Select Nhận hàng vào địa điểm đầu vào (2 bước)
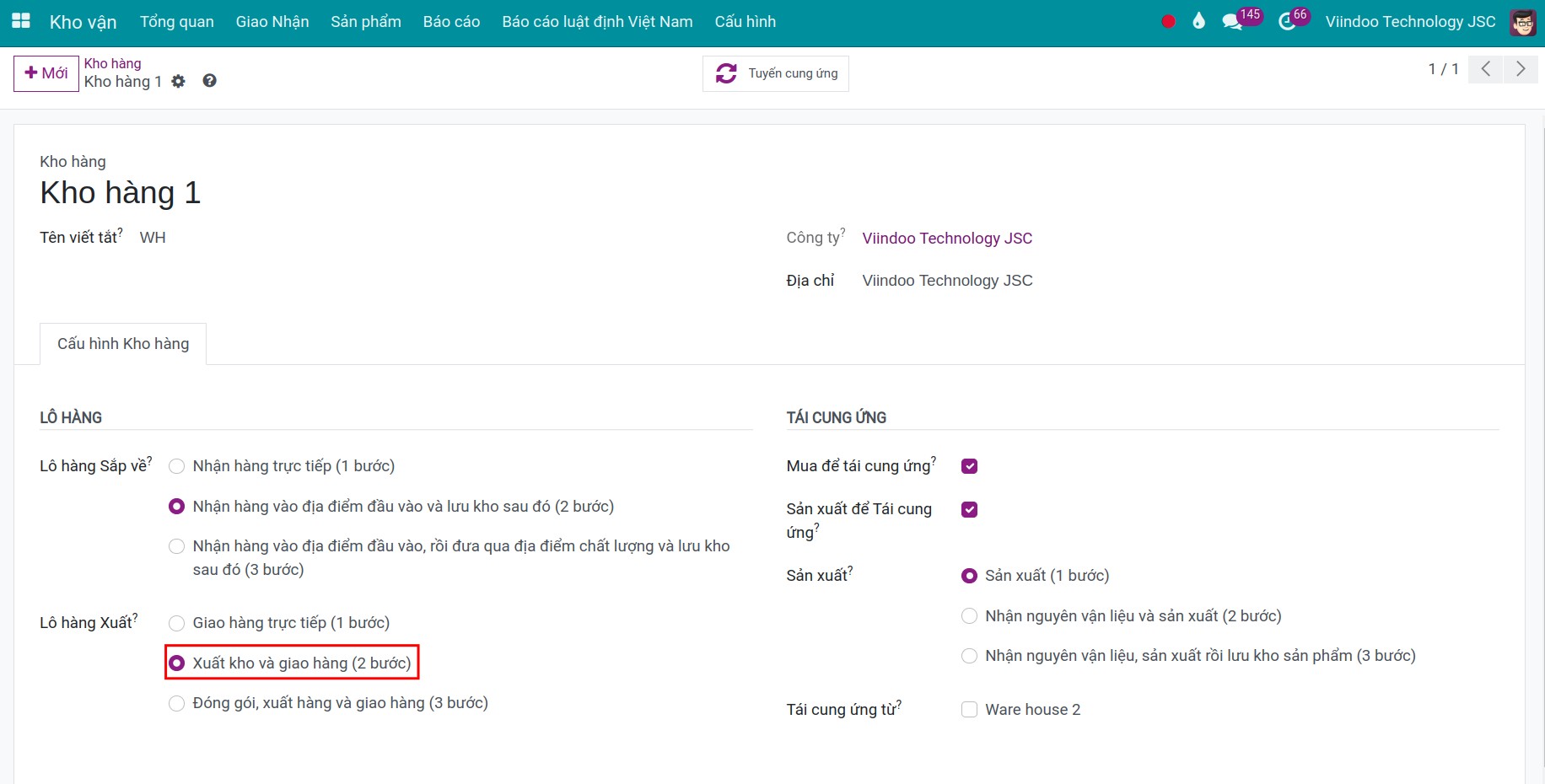Screen dimensions: 1545x784 (x=176, y=507)
